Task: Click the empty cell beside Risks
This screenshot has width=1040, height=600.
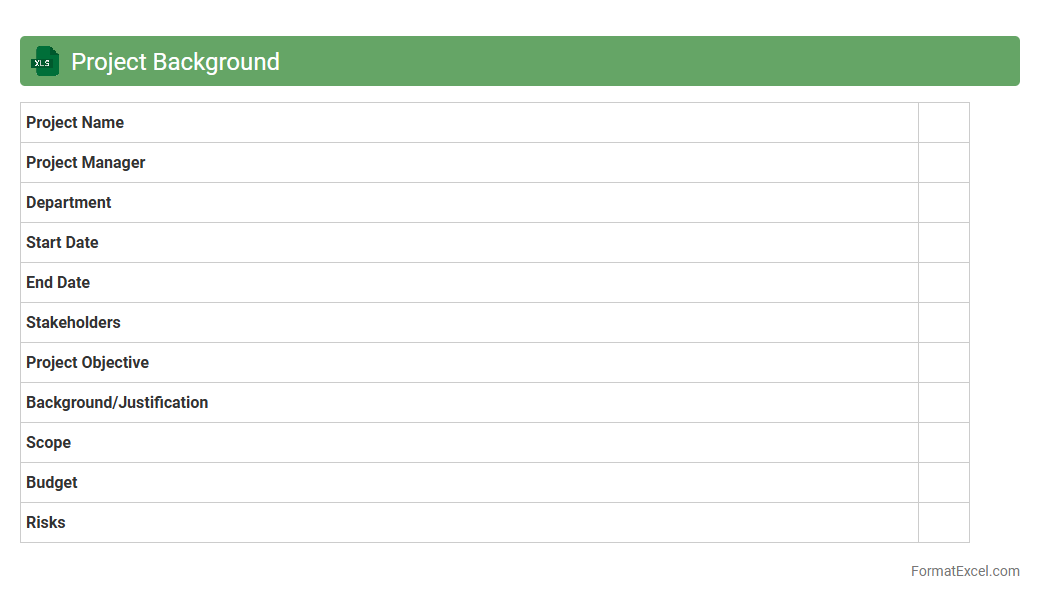Action: 943,523
